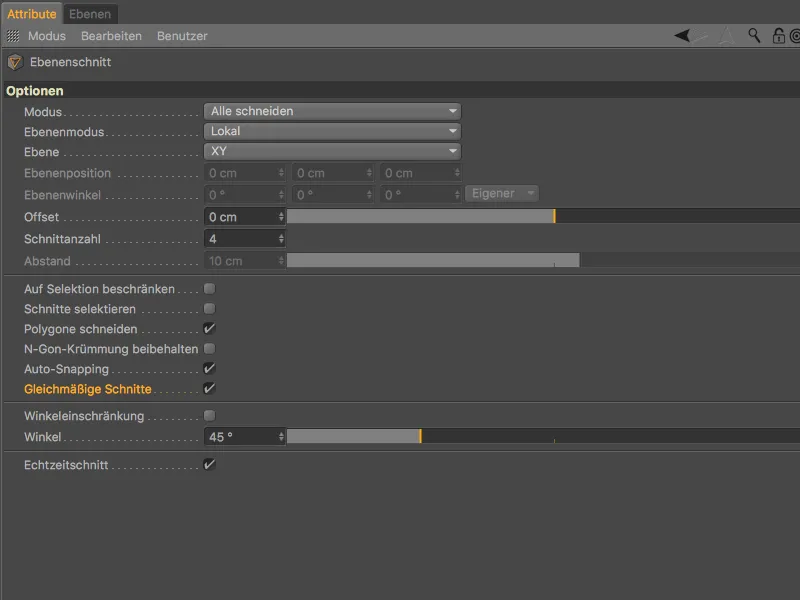This screenshot has width=800, height=600.
Task: Switch to the Ebenen tab
Action: pyautogui.click(x=90, y=14)
